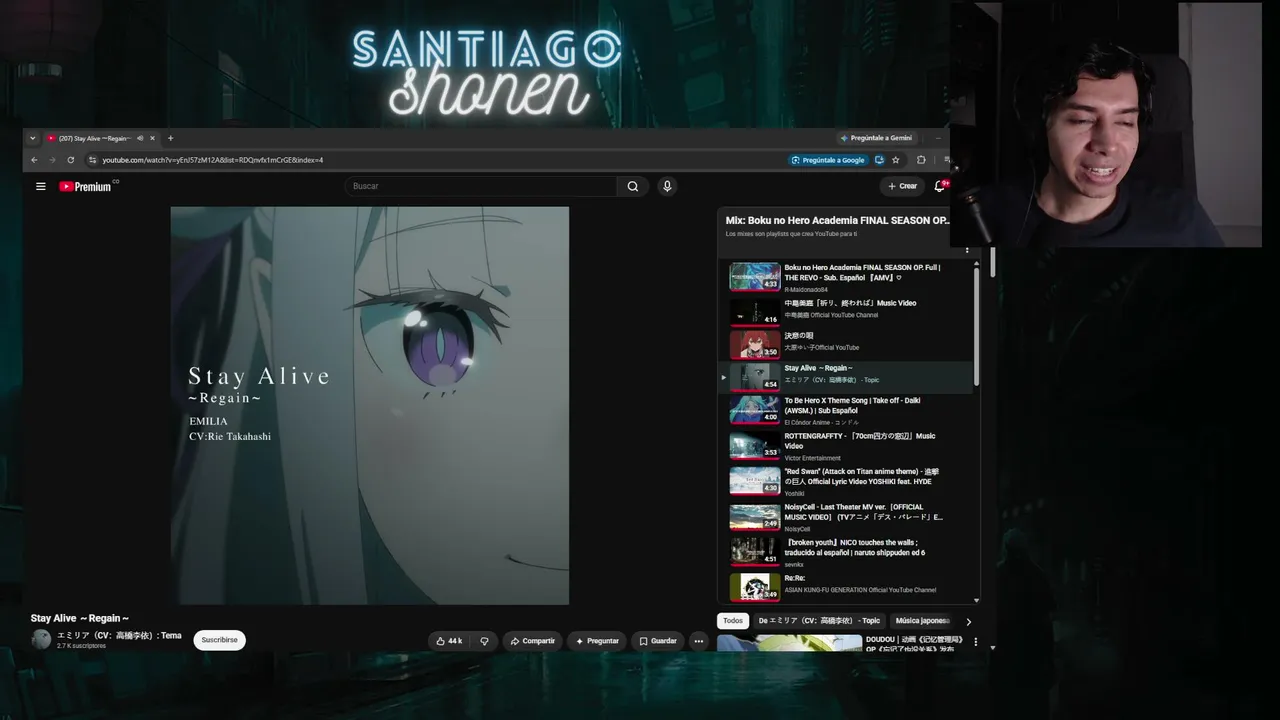1280x720 pixels.
Task: Click the browser address bar URL
Action: click(x=212, y=160)
